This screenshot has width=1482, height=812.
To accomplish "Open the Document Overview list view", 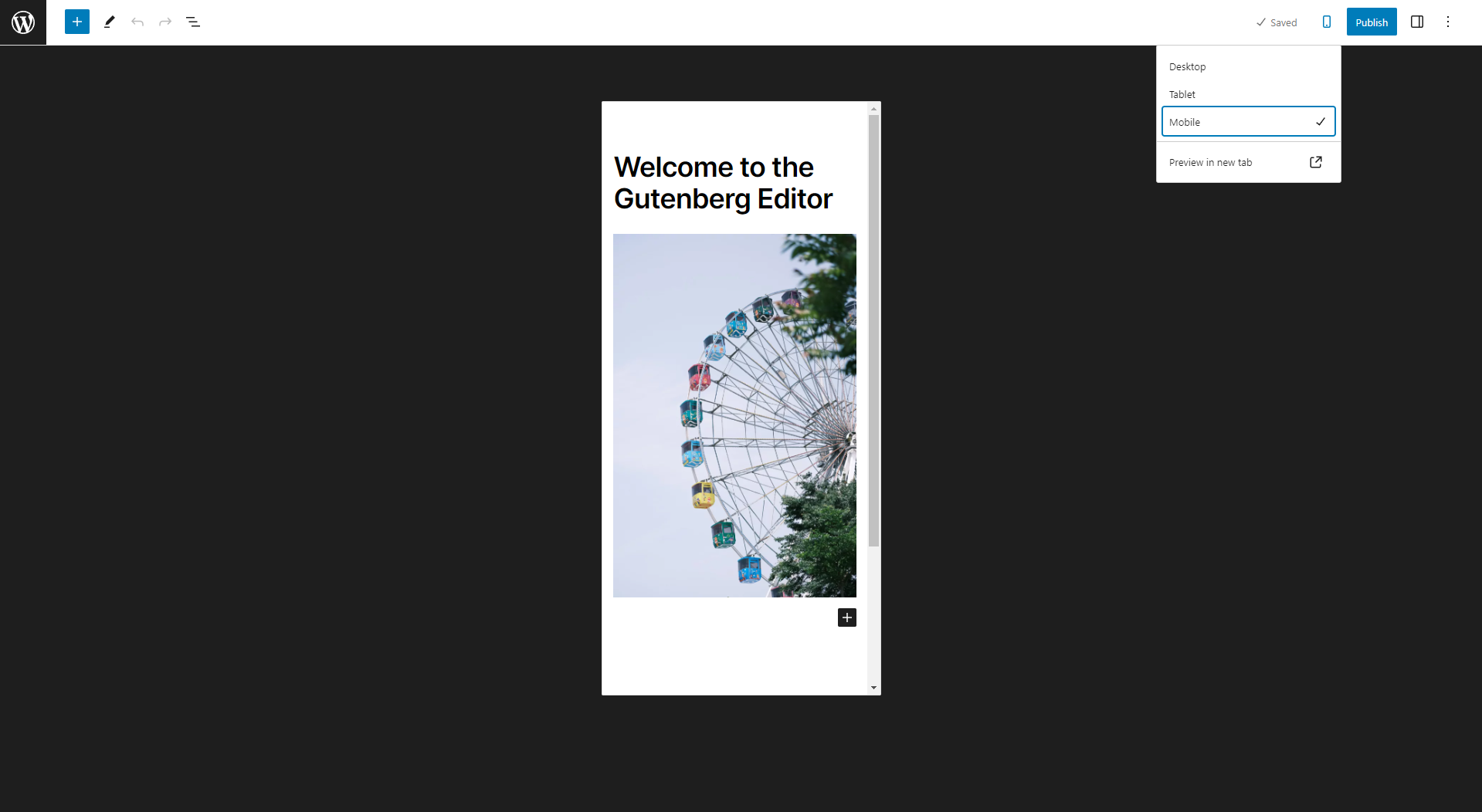I will click(x=193, y=22).
